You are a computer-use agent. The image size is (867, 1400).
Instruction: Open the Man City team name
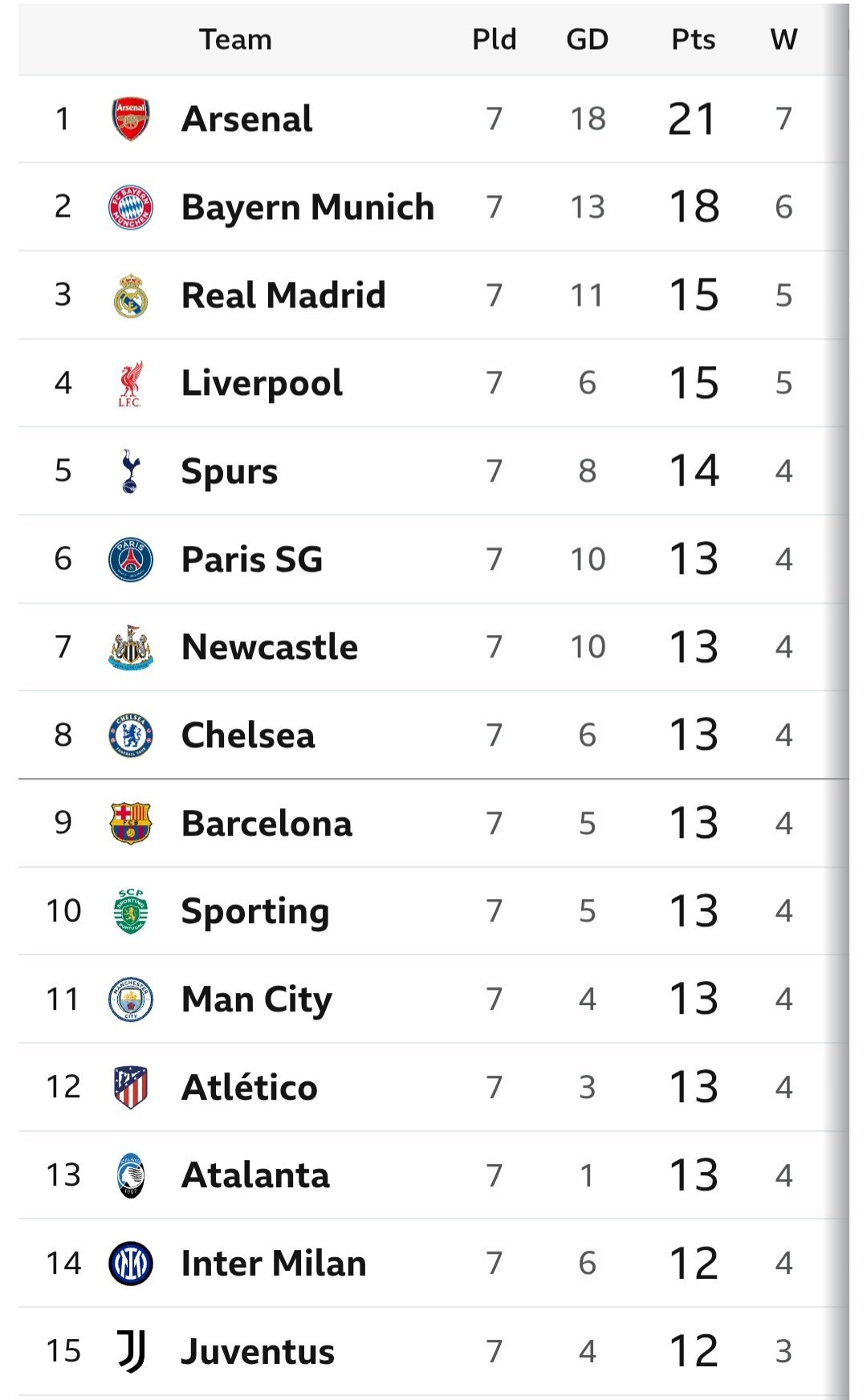(x=256, y=999)
